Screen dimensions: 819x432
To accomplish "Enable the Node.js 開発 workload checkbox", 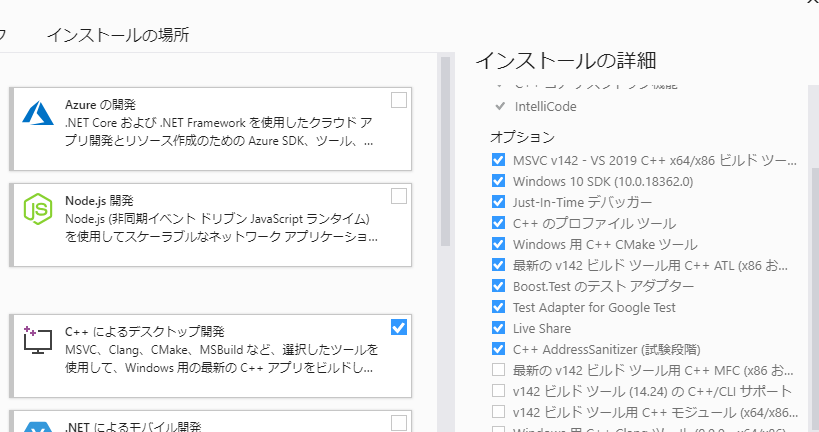I will pyautogui.click(x=399, y=196).
